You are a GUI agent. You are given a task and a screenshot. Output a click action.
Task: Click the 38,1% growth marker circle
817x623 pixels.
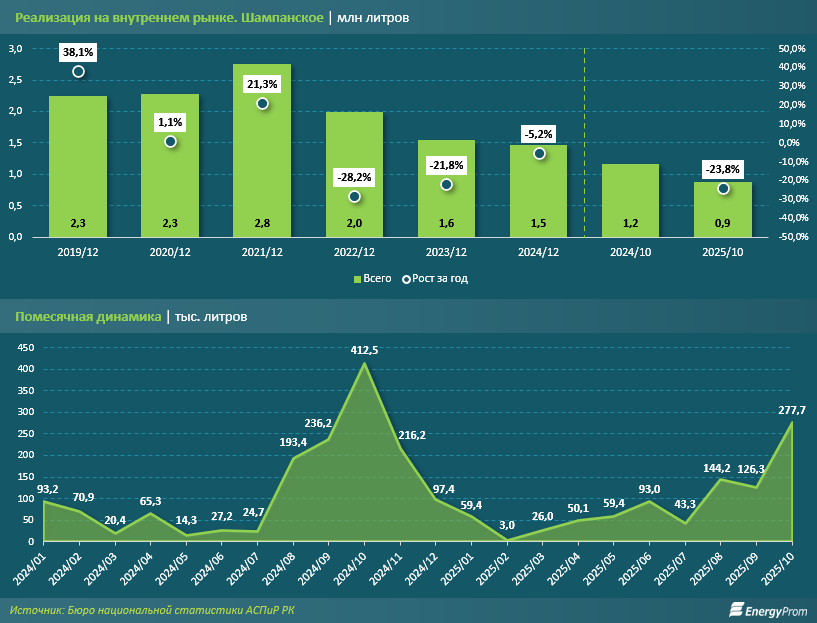point(78,72)
